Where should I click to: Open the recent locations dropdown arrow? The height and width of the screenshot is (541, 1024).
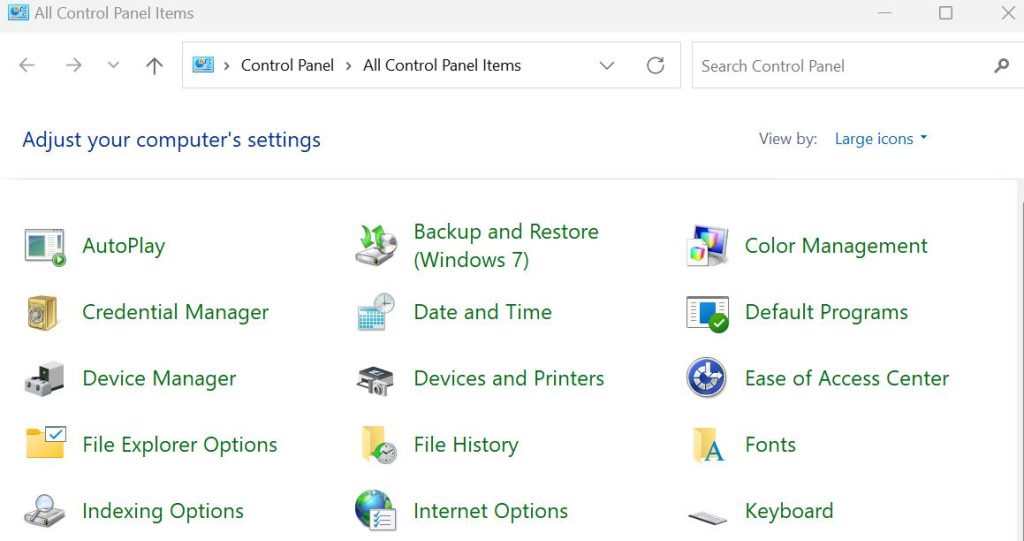pos(113,66)
